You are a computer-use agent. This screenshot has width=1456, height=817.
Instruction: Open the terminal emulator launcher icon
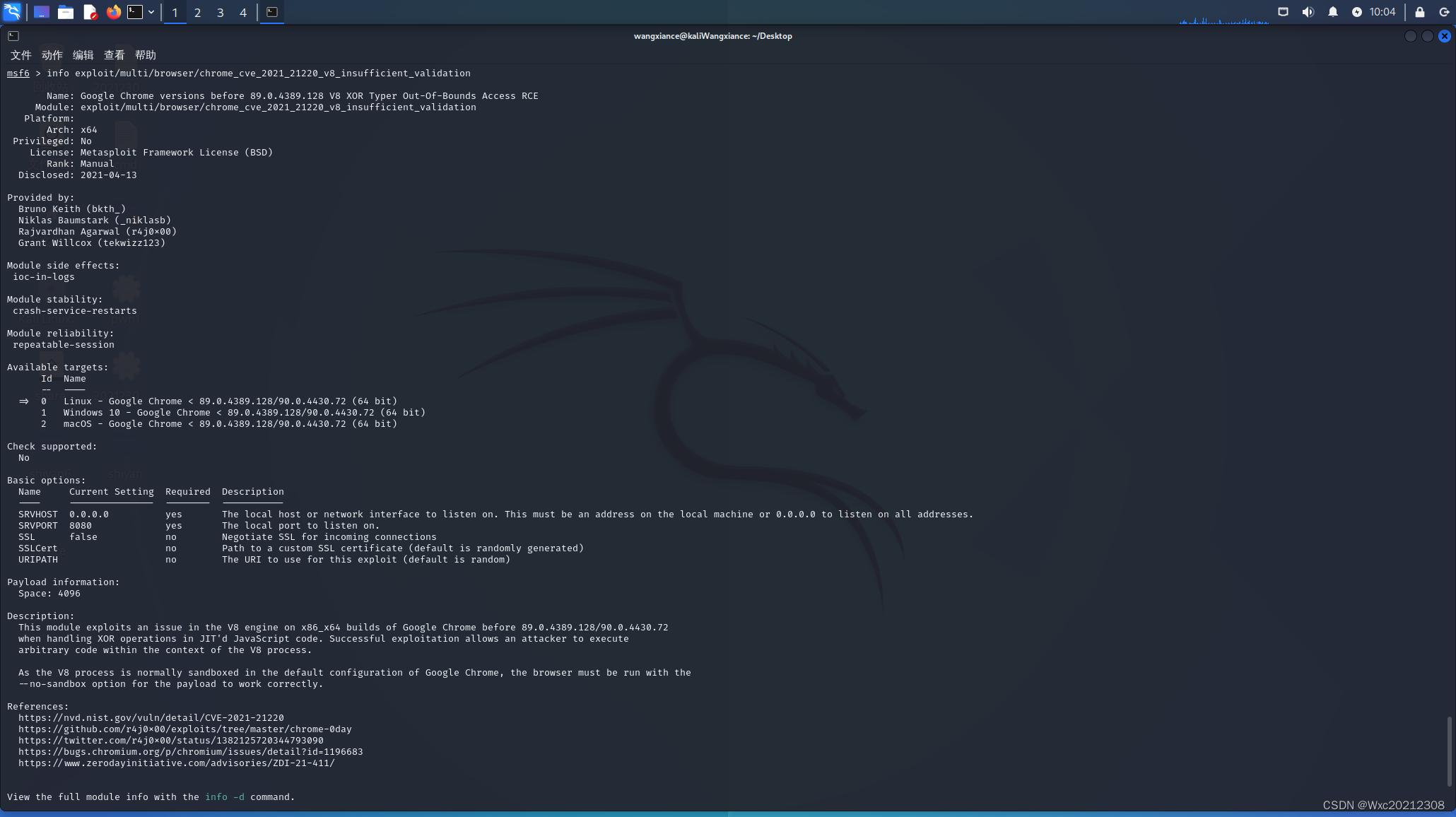point(135,12)
